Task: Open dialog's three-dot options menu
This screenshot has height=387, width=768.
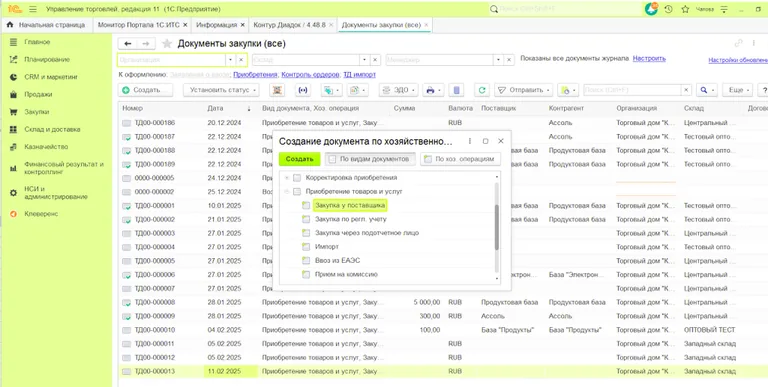Action: click(x=470, y=141)
